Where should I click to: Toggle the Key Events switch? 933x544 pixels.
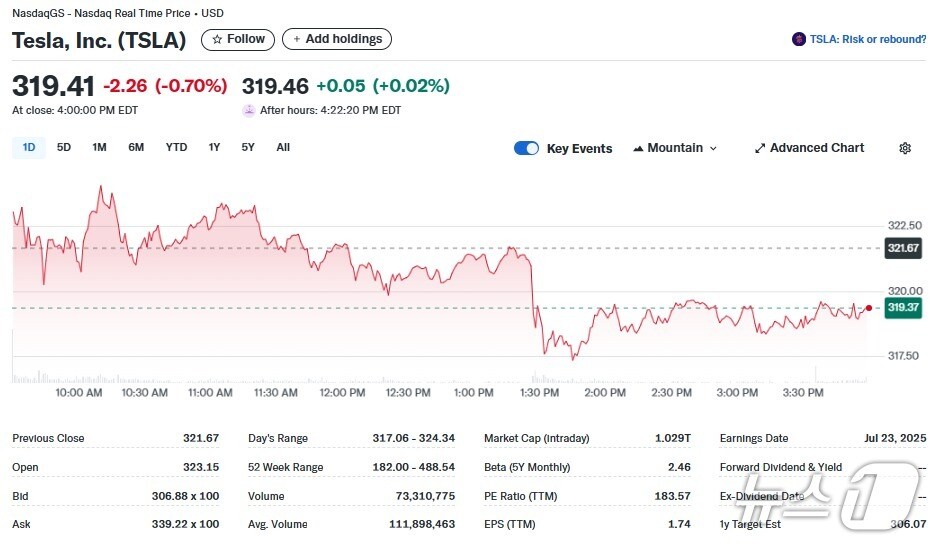pyautogui.click(x=526, y=148)
